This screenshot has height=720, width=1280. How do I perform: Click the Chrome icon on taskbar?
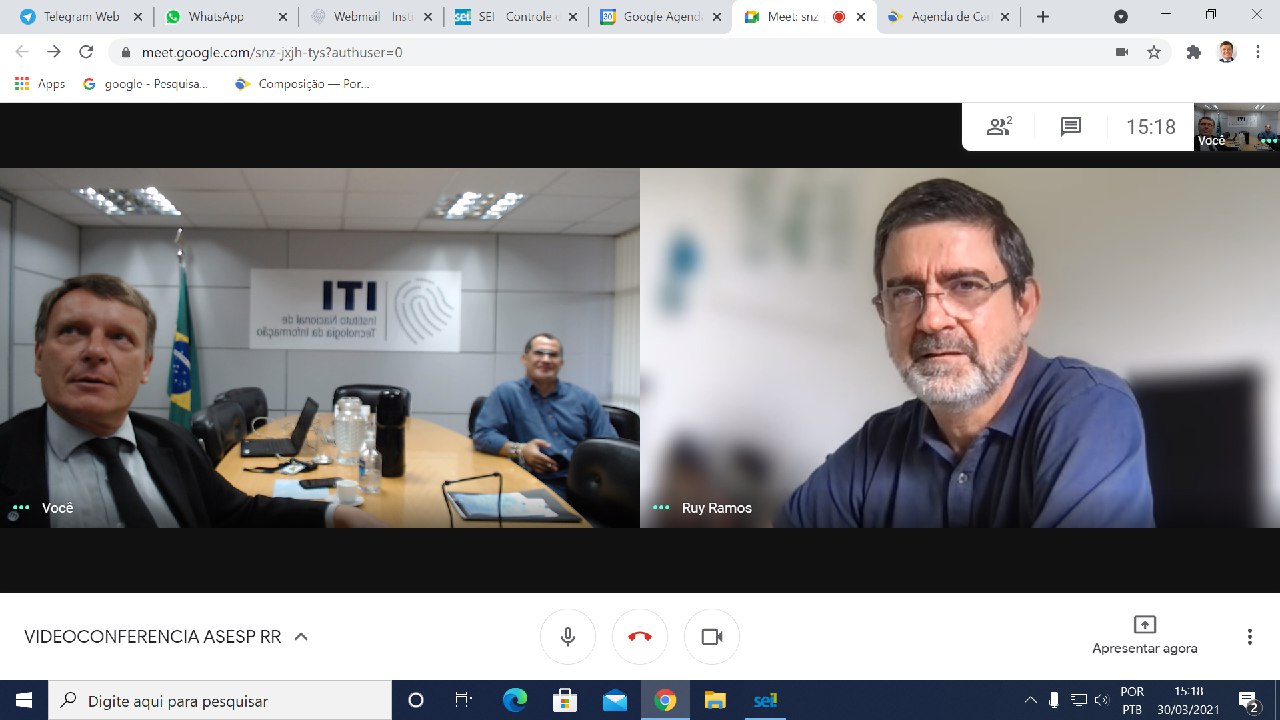coord(665,700)
